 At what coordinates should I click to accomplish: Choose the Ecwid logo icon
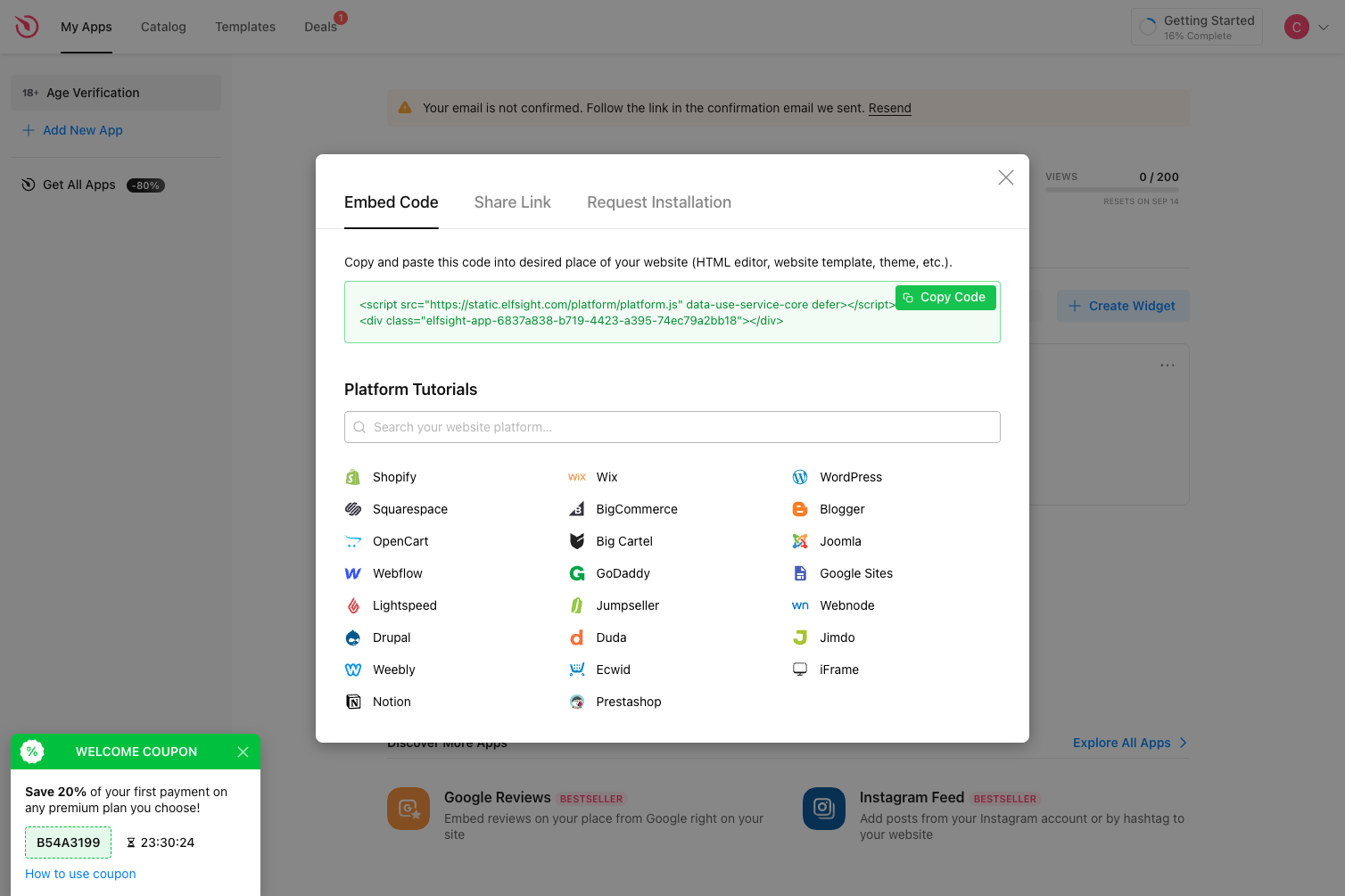[577, 670]
